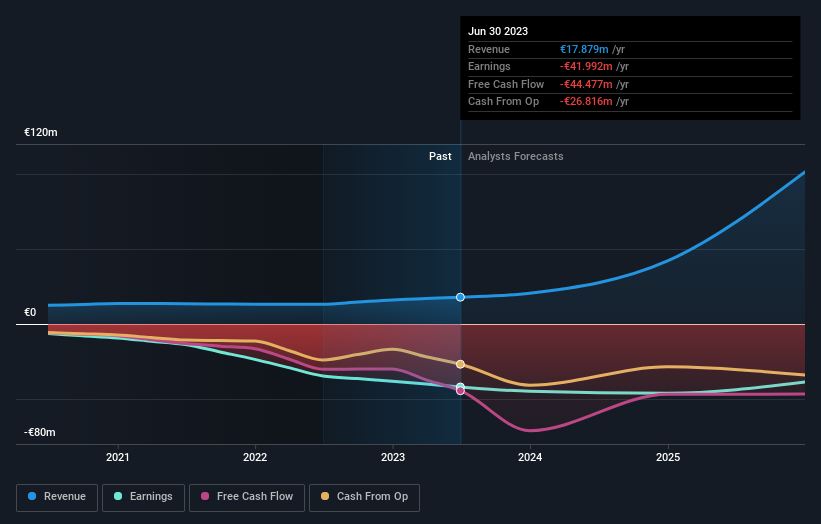Toggle the Revenue series legend button
Viewport: 821px width, 524px height.
(57, 497)
